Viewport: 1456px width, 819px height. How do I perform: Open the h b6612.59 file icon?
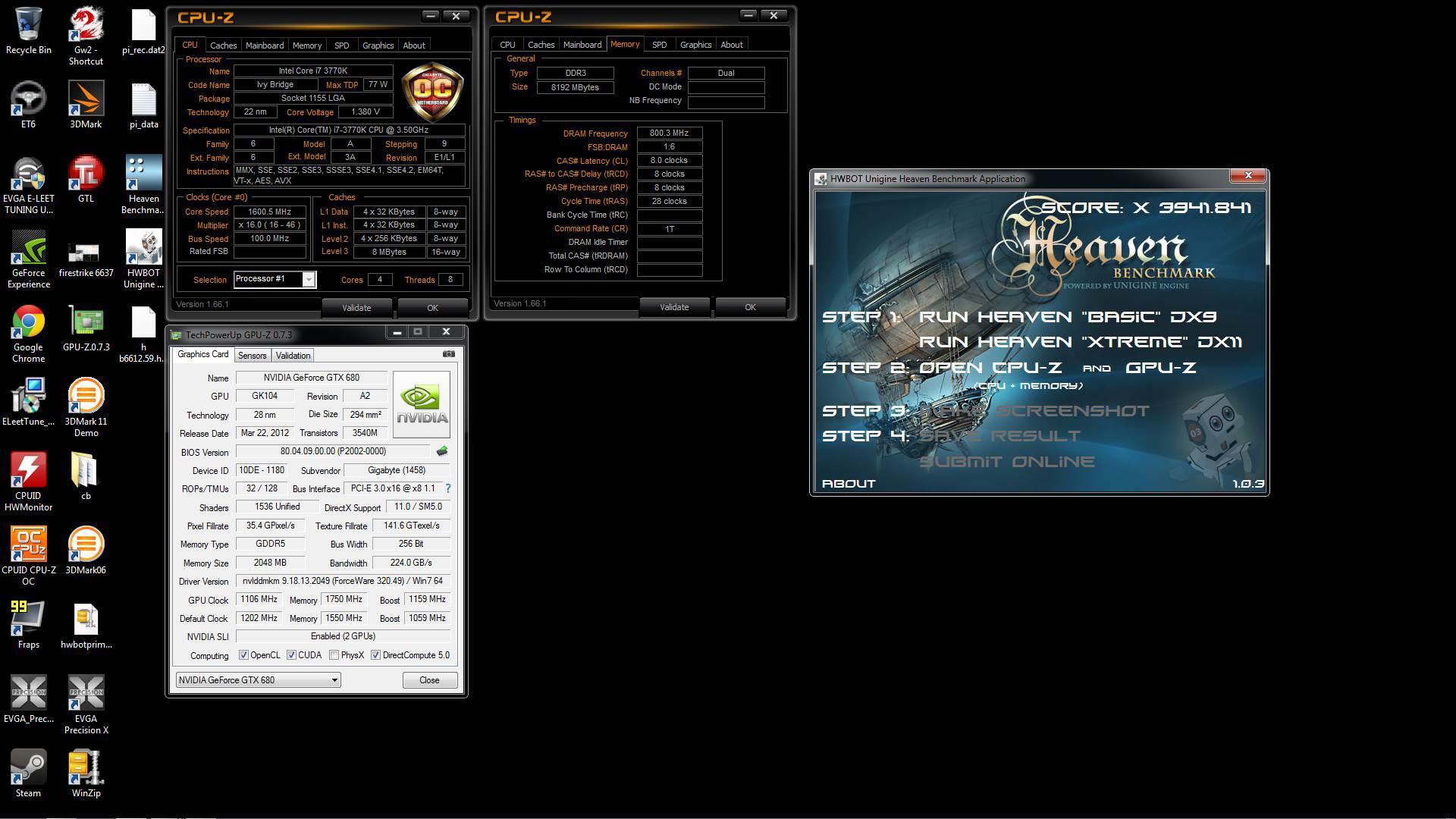click(143, 334)
